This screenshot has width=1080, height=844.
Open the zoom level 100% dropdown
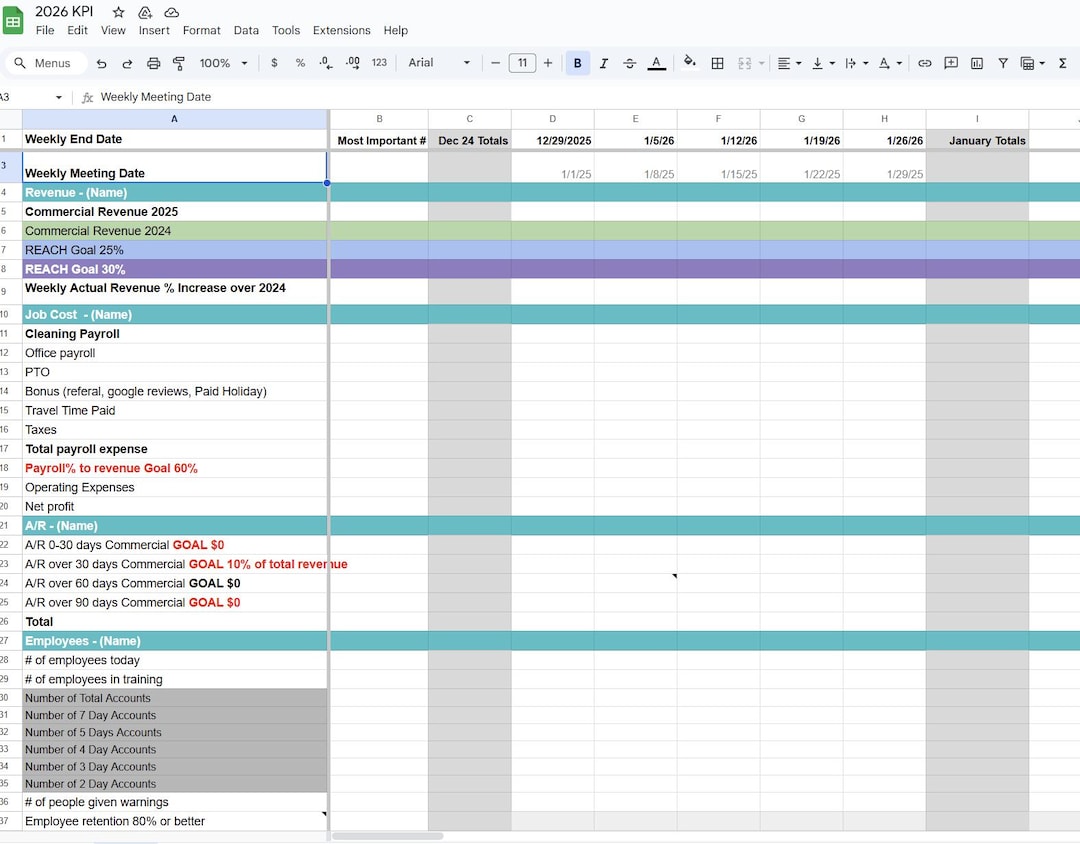(x=223, y=63)
